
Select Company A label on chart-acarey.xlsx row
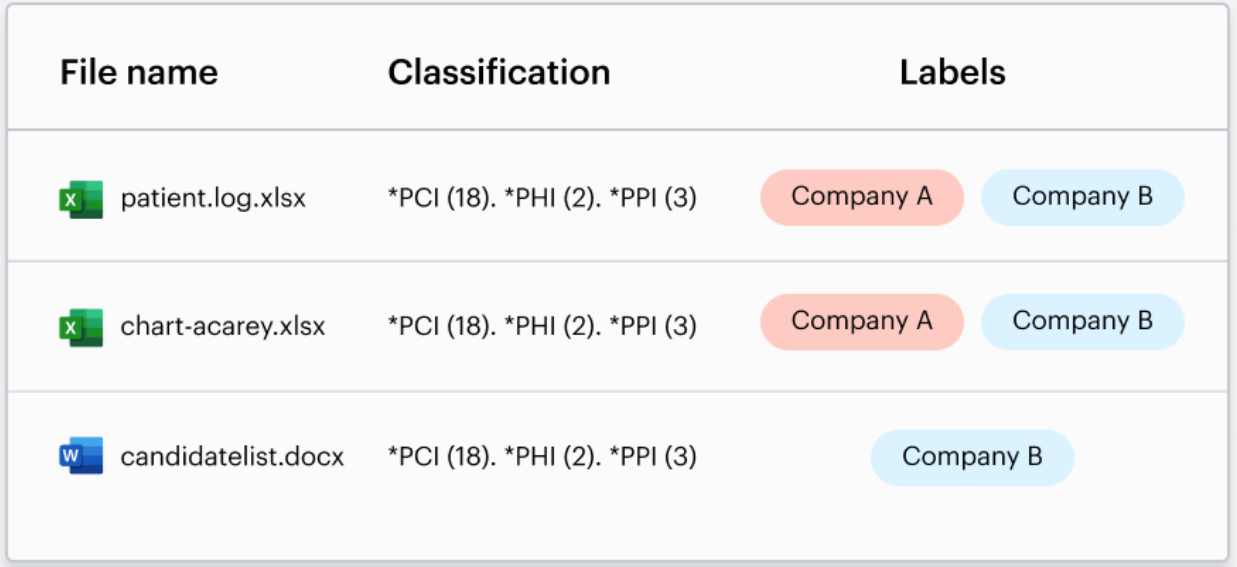[862, 322]
